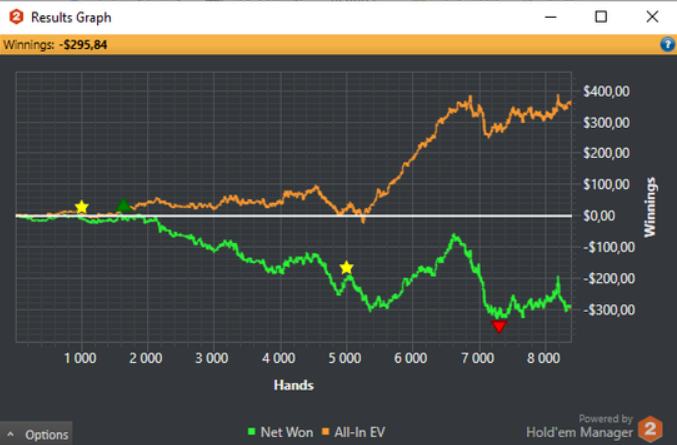Click the Results Graph window title
677x445 pixels.
click(71, 17)
